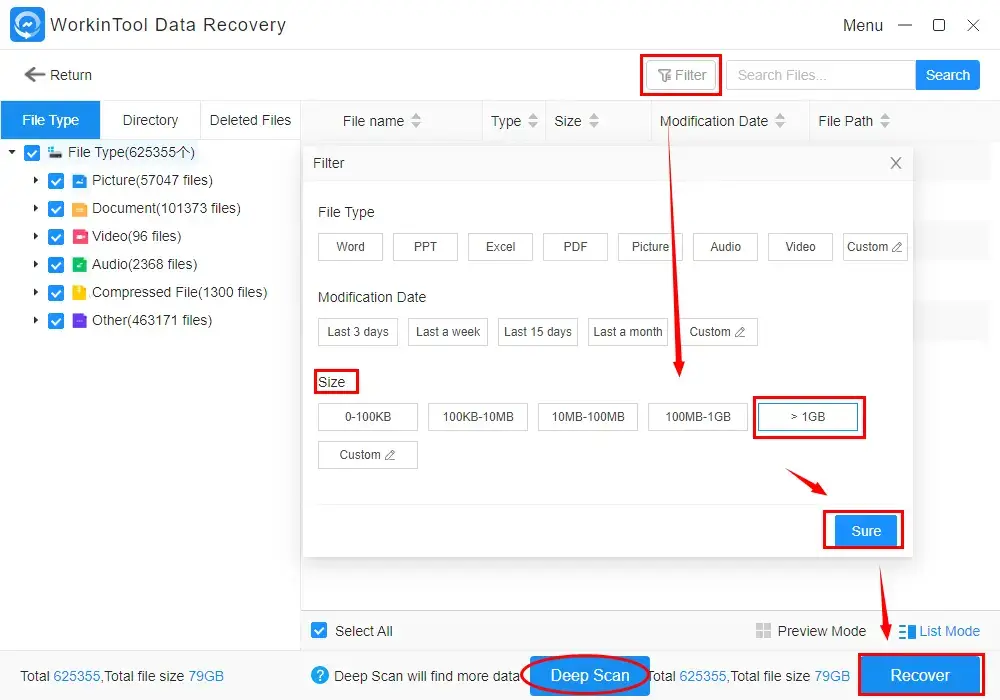Click the Compressed File icon in tree

click(80, 293)
